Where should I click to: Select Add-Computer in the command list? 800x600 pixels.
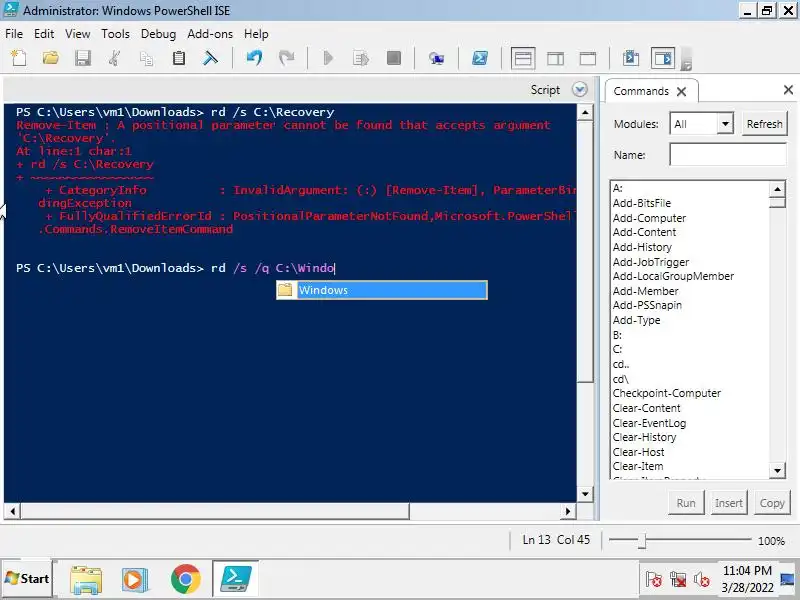[649, 218]
